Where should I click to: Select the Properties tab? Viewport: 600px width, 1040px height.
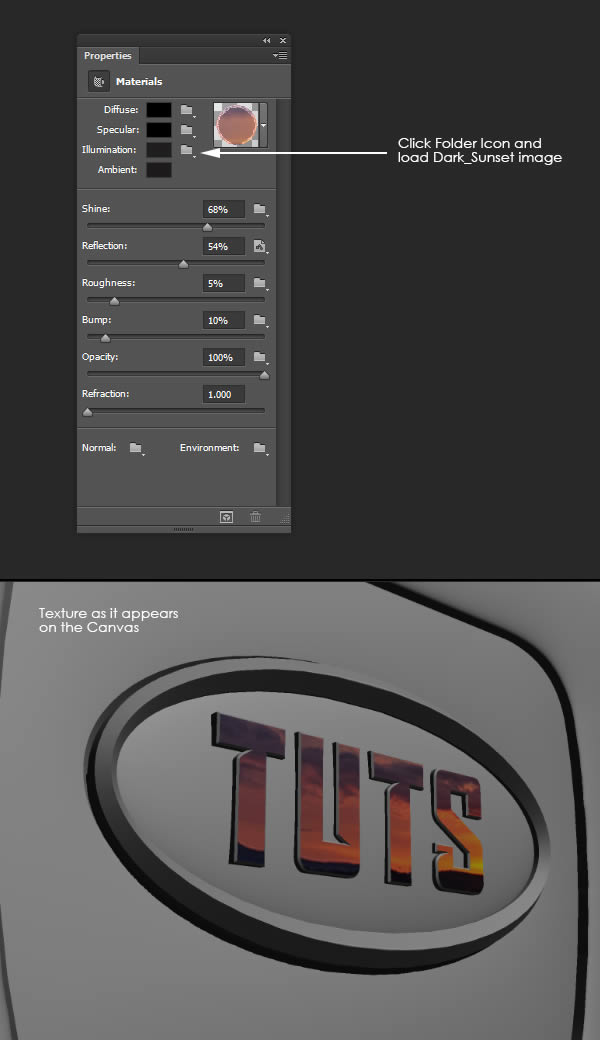point(108,56)
